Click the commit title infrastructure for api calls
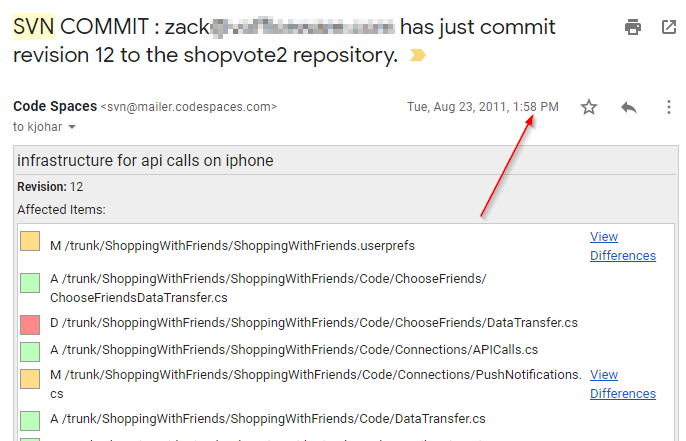This screenshot has width=686, height=441. coord(145,161)
